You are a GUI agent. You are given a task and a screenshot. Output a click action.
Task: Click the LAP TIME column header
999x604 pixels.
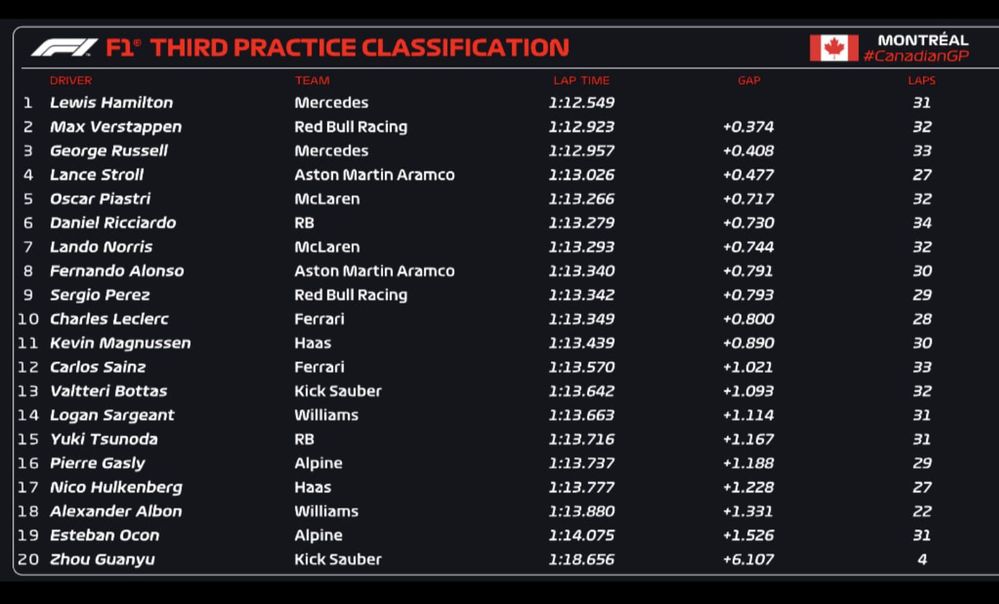(x=581, y=80)
